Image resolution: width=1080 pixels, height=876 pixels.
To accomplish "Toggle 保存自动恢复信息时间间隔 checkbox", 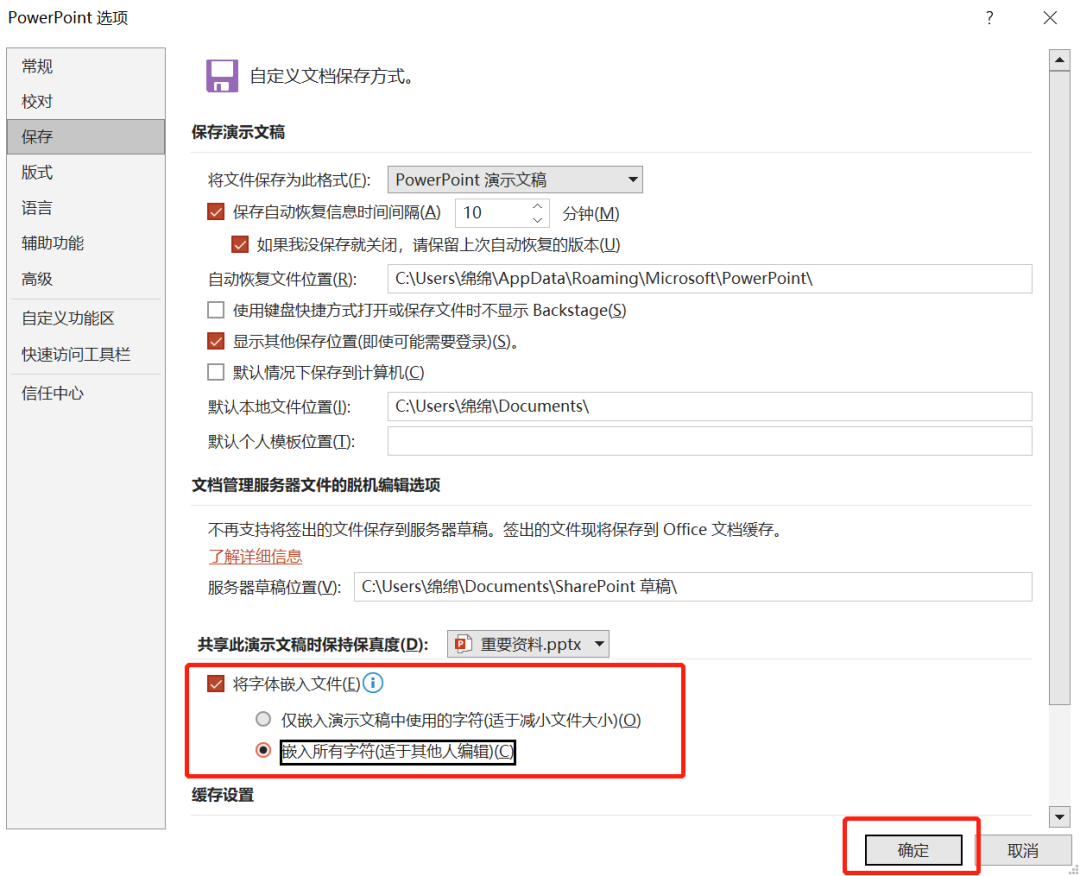I will click(x=216, y=211).
